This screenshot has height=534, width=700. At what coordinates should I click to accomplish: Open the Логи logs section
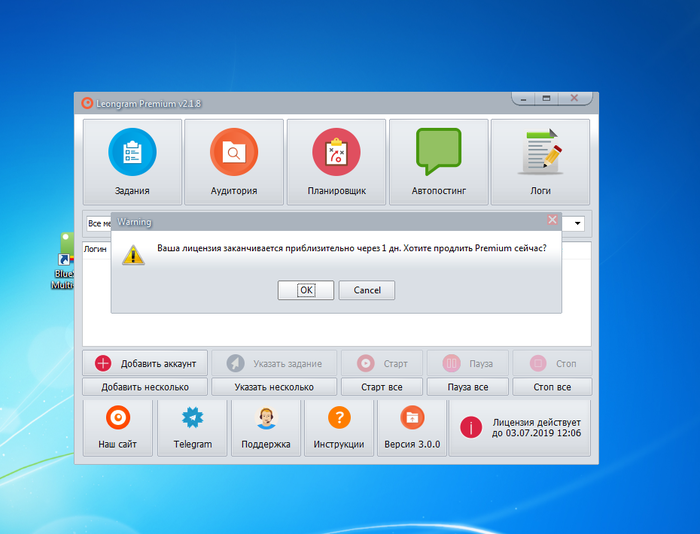[540, 161]
